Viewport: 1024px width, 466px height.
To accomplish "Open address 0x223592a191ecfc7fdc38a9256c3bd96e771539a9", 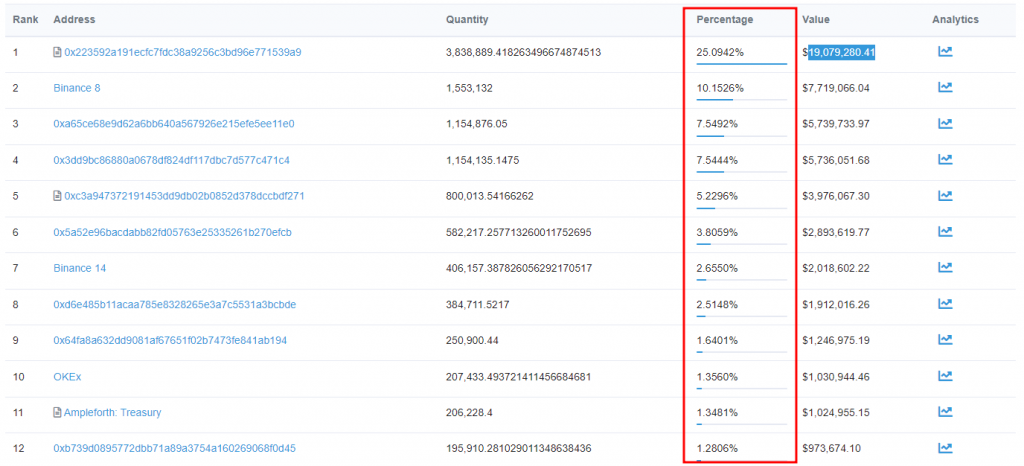I will [183, 52].
